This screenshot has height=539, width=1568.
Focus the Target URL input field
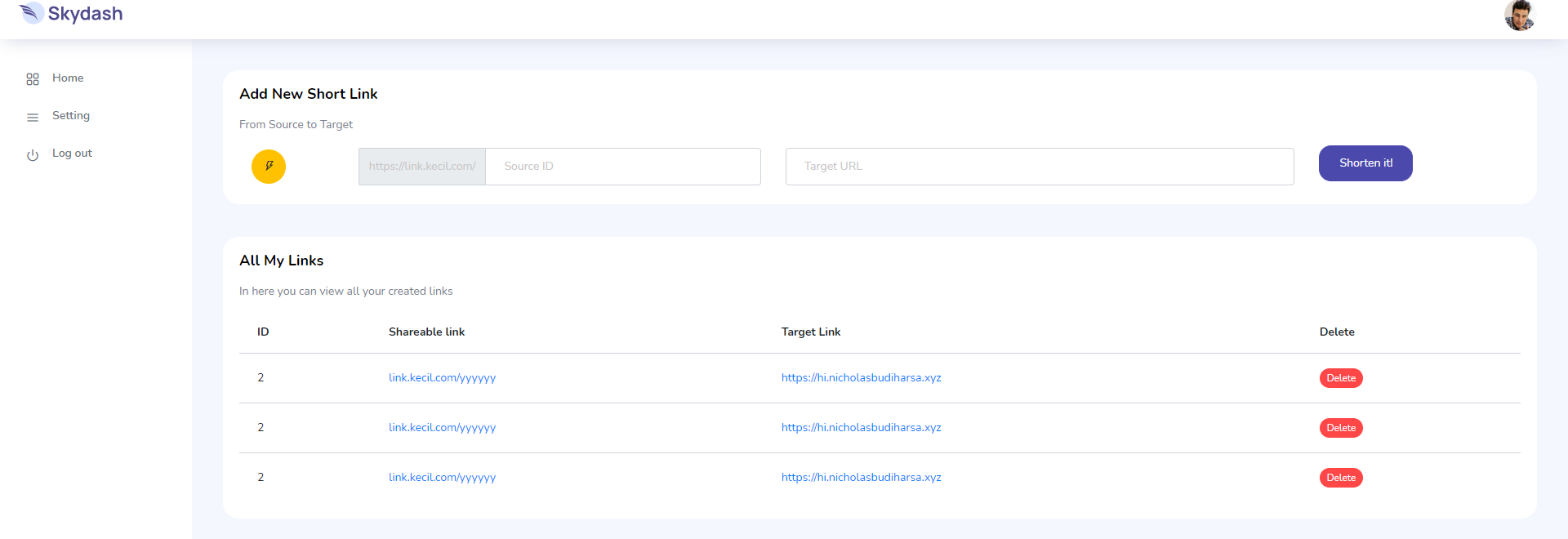1039,166
